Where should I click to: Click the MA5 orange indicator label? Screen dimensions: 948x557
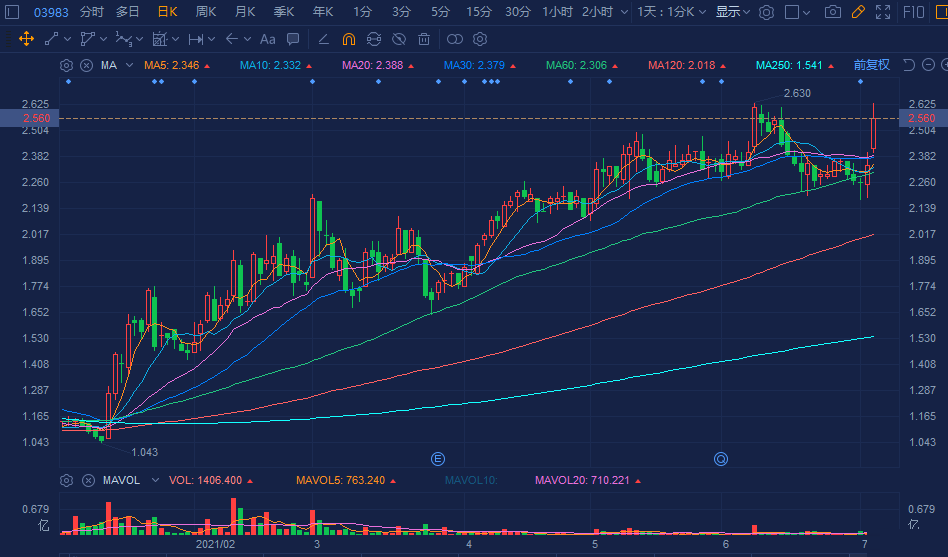click(x=171, y=65)
